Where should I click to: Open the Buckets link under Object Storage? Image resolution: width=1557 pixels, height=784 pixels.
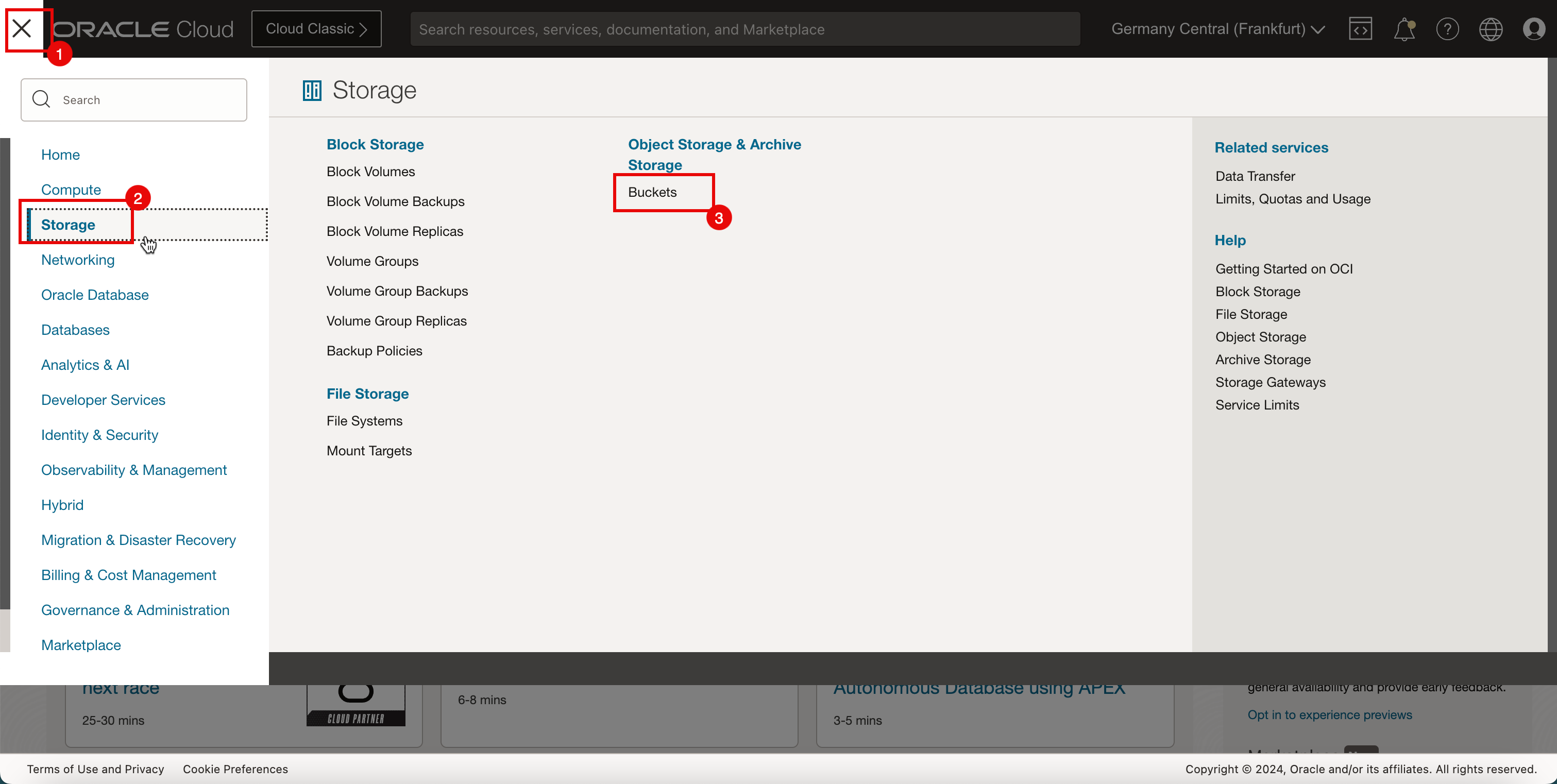652,192
